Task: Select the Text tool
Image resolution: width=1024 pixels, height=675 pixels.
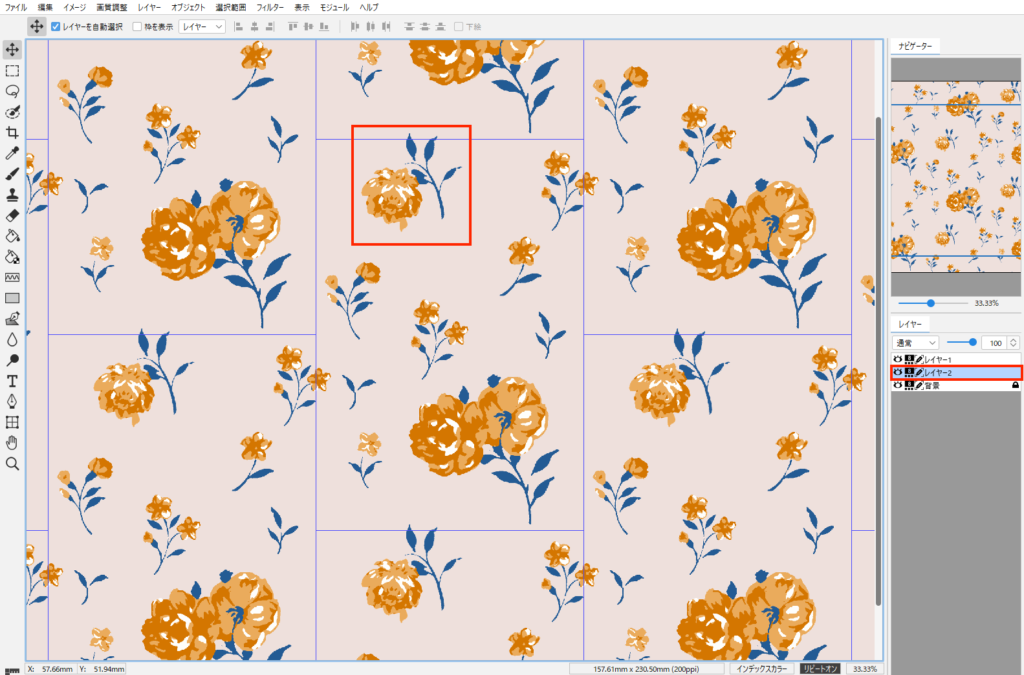Action: 12,381
